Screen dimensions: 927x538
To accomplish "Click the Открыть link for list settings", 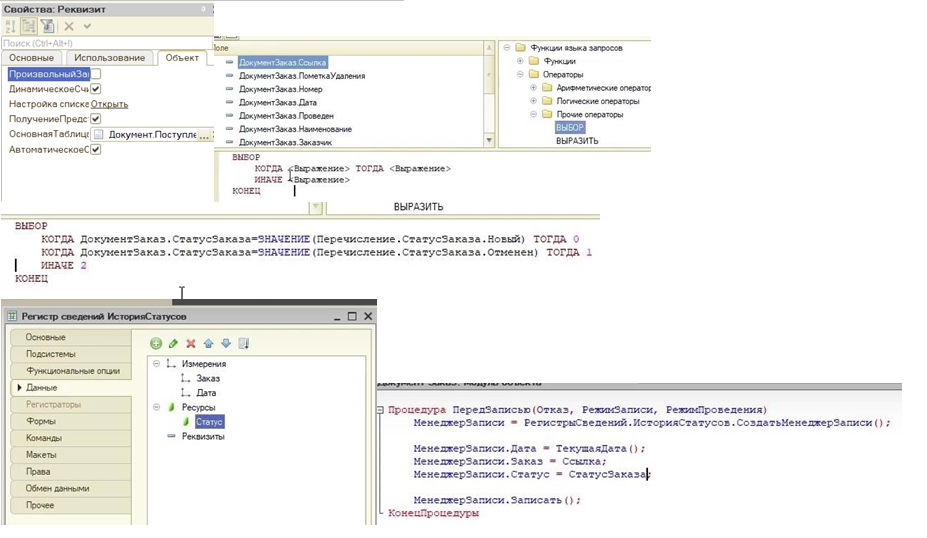I will pos(109,104).
